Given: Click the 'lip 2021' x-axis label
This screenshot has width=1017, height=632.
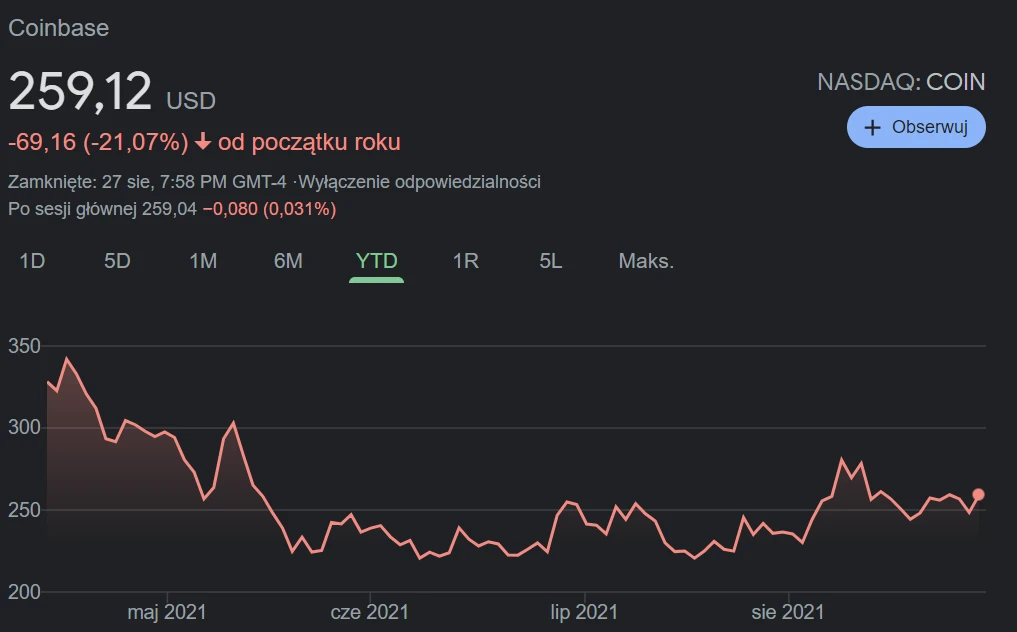Looking at the screenshot, I should pos(584,612).
